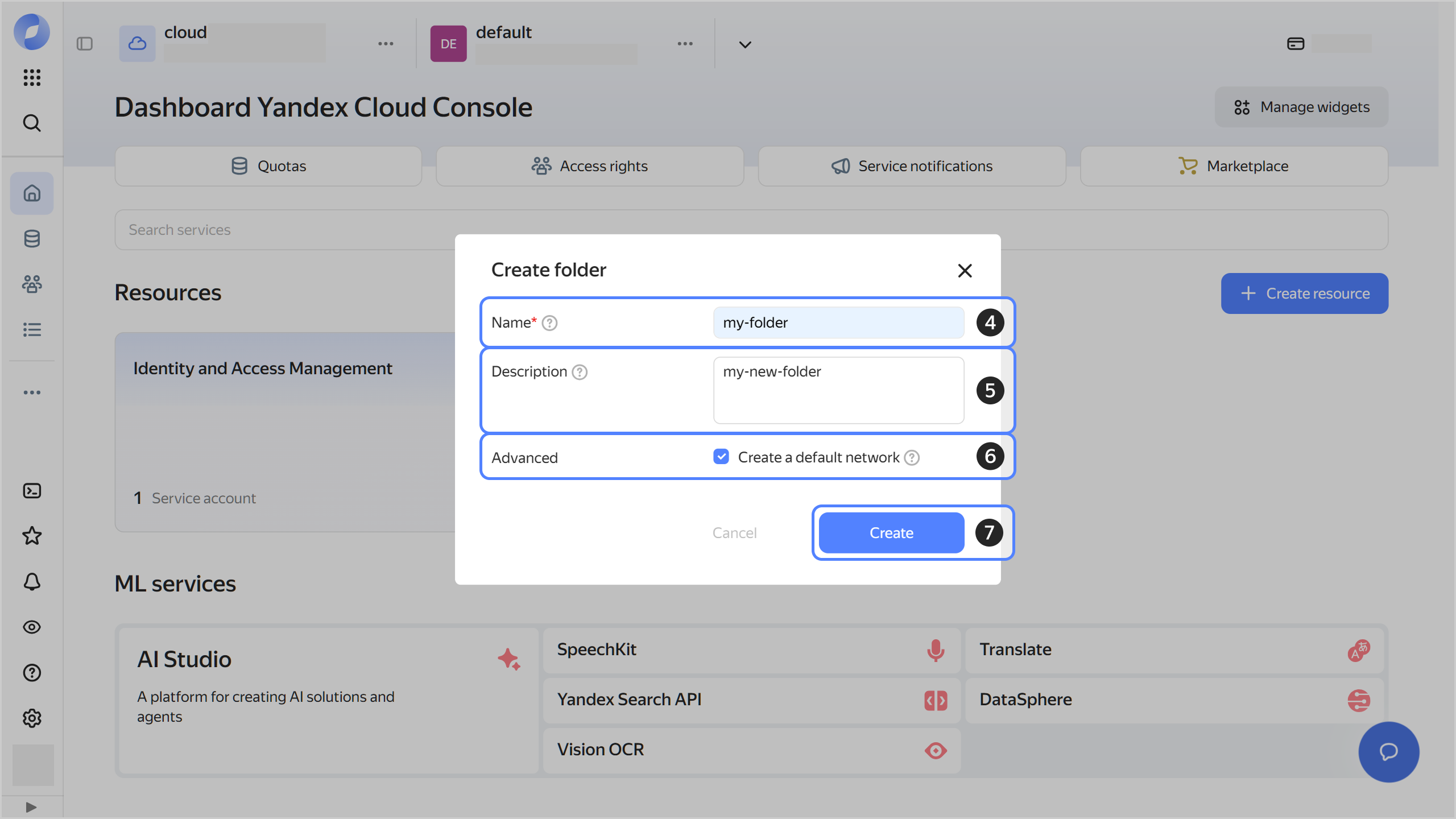
Task: Open the Marketplace tab
Action: coord(1234,166)
